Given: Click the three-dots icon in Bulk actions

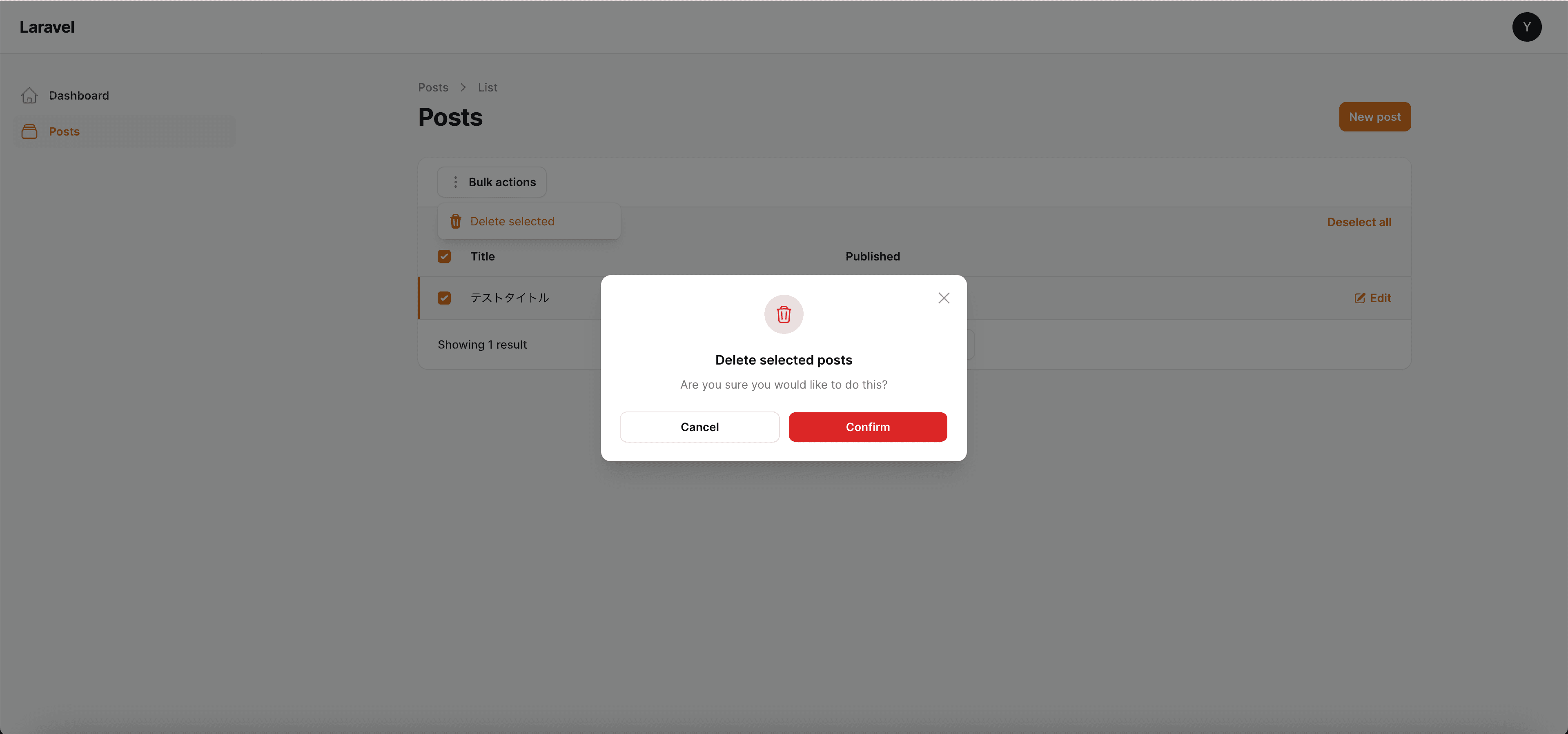Looking at the screenshot, I should (455, 182).
